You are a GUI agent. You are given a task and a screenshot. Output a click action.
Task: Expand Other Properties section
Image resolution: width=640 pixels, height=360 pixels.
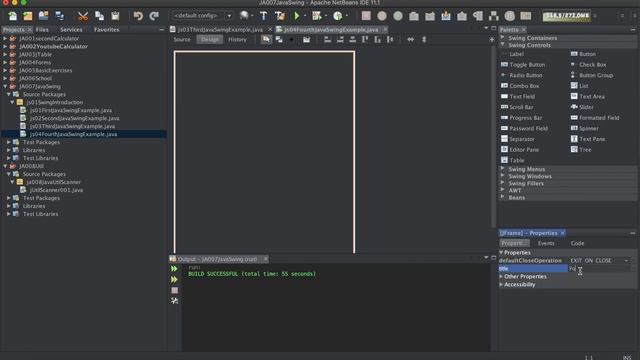(501, 276)
